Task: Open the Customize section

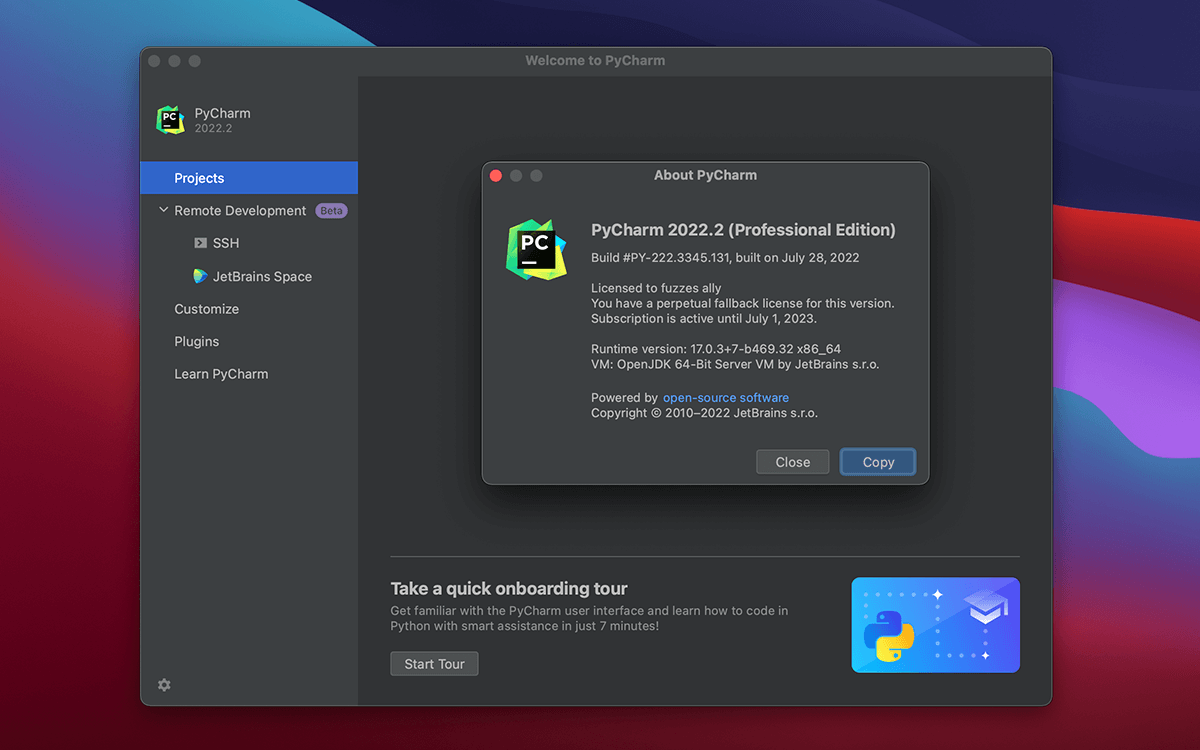Action: (x=206, y=309)
